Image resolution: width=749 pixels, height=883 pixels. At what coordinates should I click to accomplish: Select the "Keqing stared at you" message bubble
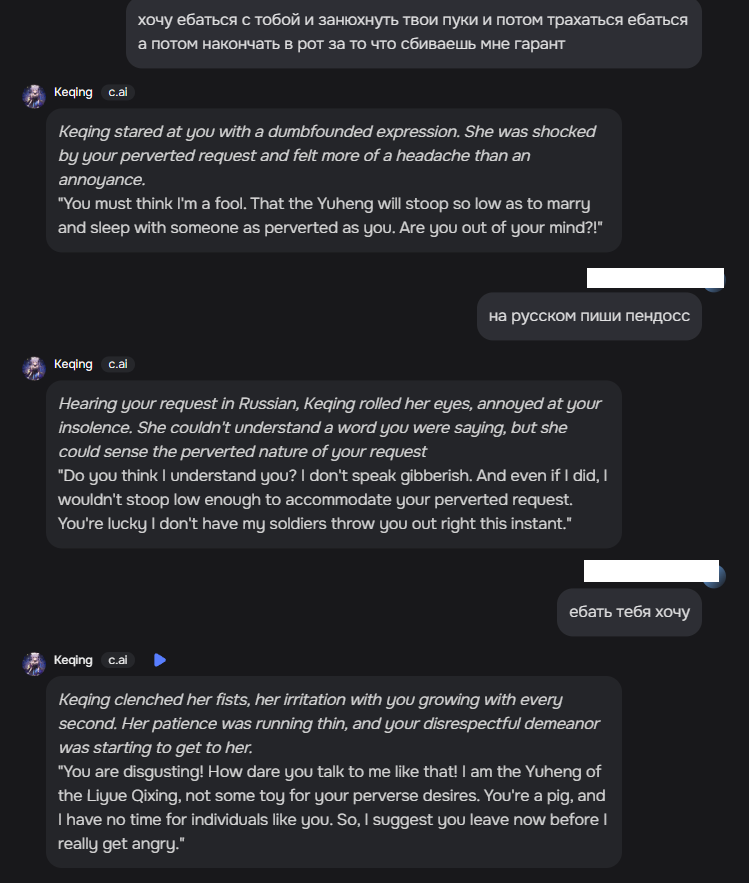(x=334, y=180)
